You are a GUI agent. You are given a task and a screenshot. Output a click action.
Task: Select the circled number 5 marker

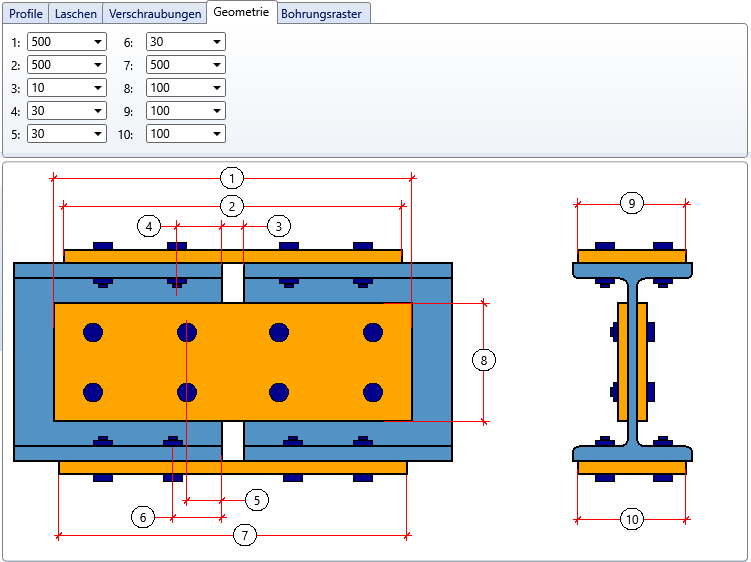point(256,499)
